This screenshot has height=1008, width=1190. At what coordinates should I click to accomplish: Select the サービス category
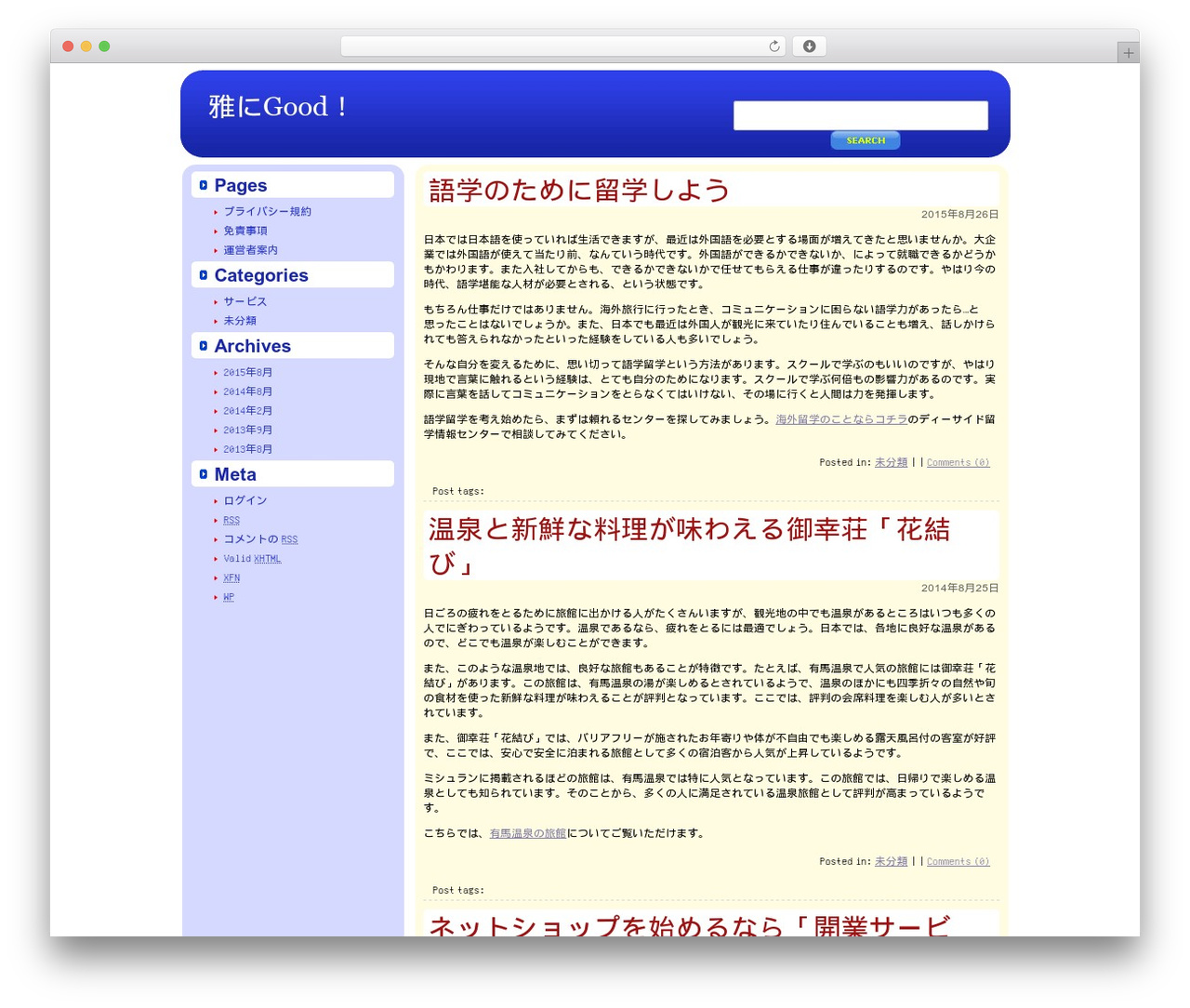tap(245, 302)
